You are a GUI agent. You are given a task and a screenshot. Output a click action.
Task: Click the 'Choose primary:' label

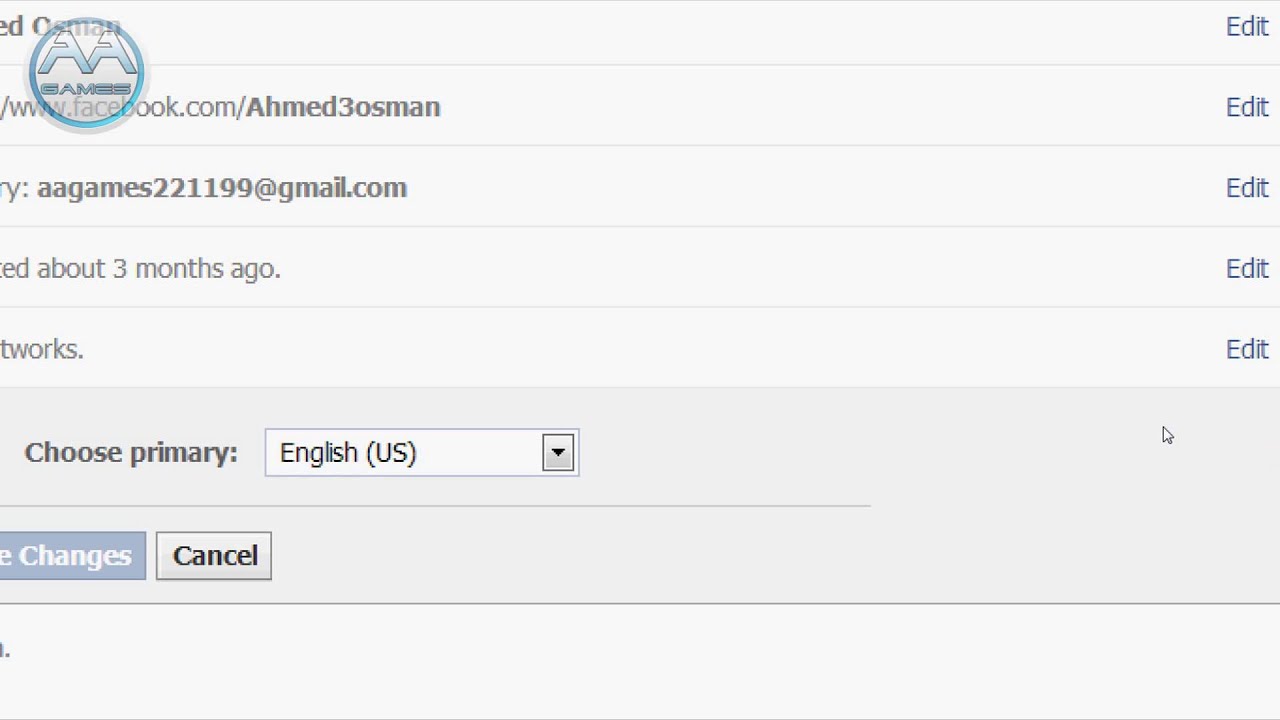tap(131, 453)
